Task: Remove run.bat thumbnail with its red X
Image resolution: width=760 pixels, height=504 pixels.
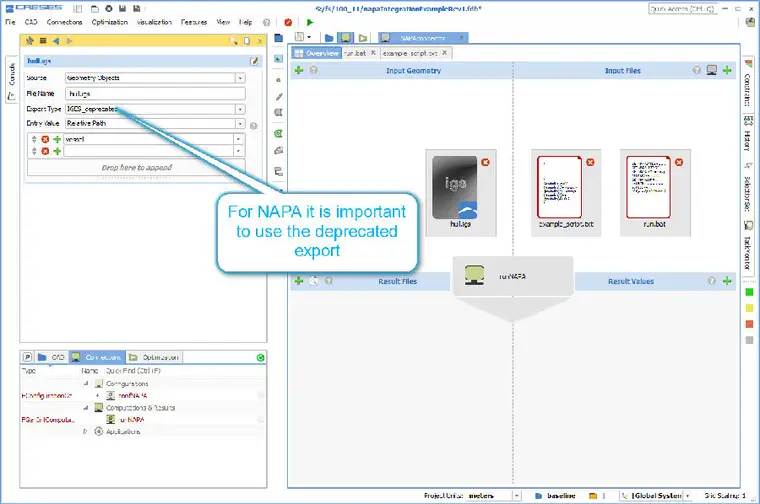Action: click(679, 162)
